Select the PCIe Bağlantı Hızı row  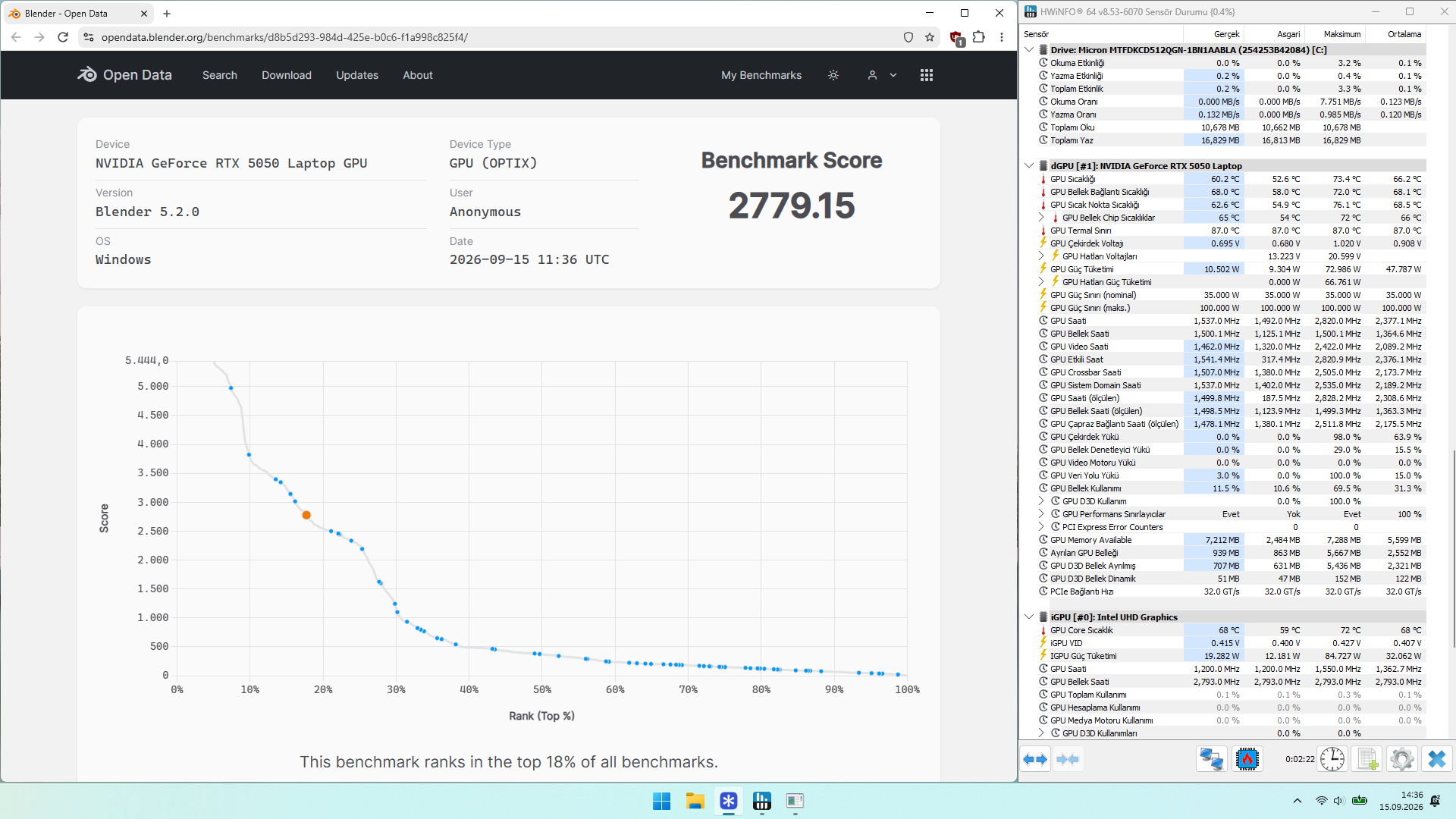tap(1224, 591)
